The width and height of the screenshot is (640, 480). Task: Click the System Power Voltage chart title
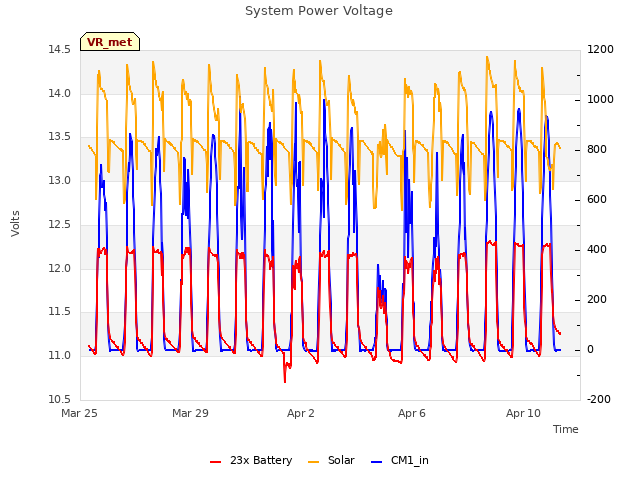point(319,11)
